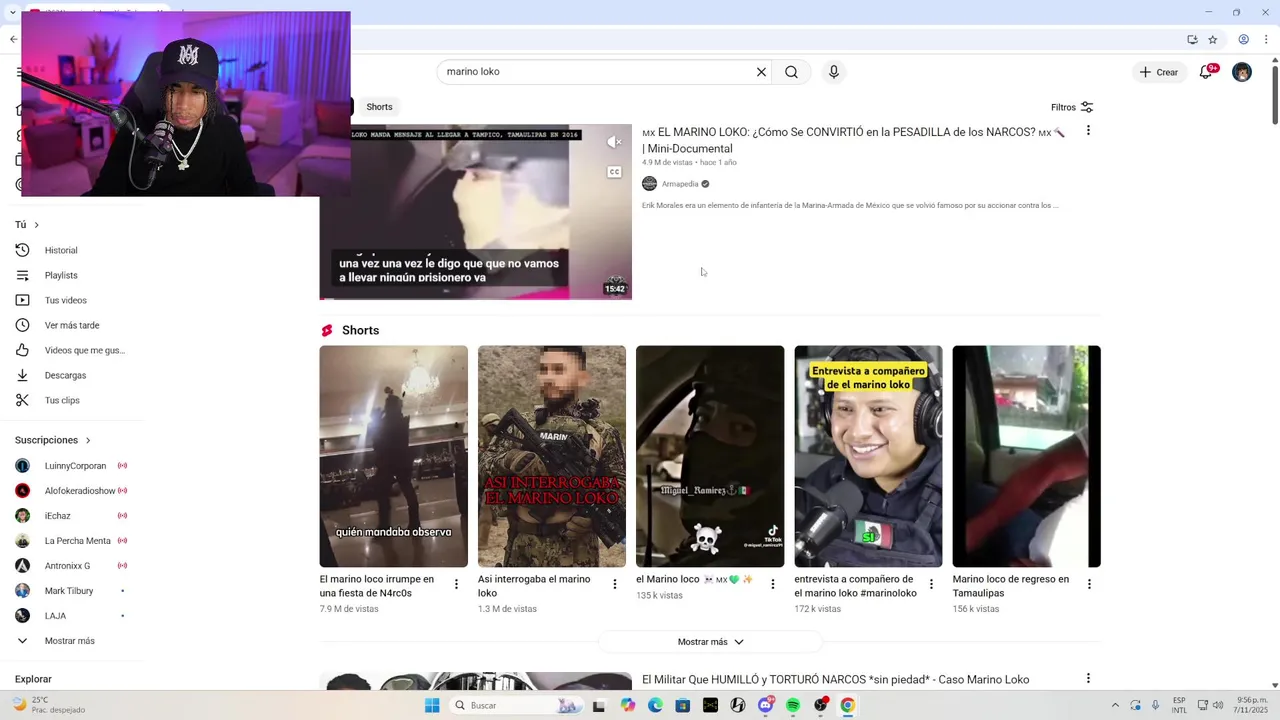Screen dimensions: 1280x720
Task: Click the page vertical scrollbar
Action: coord(1274,95)
